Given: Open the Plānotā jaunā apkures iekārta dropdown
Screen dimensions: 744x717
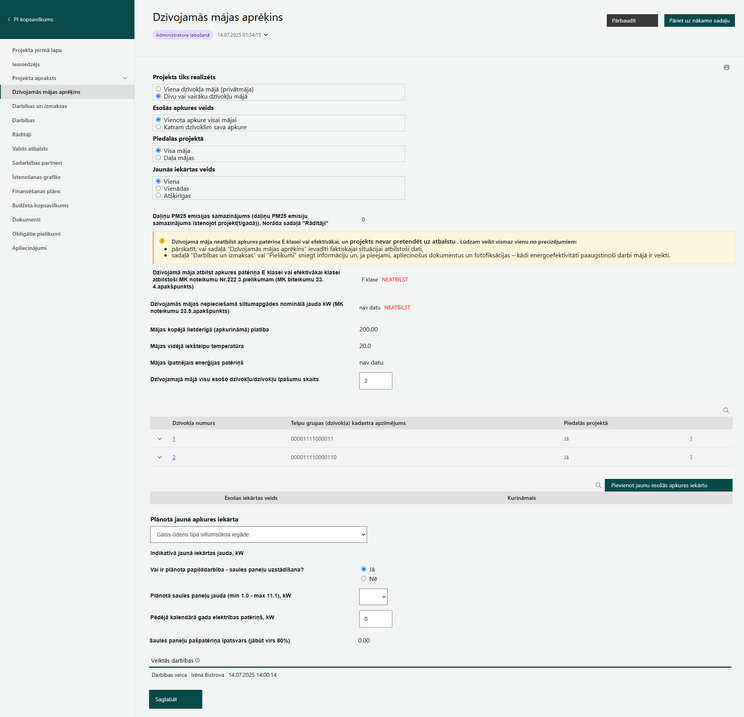Looking at the screenshot, I should coord(259,534).
